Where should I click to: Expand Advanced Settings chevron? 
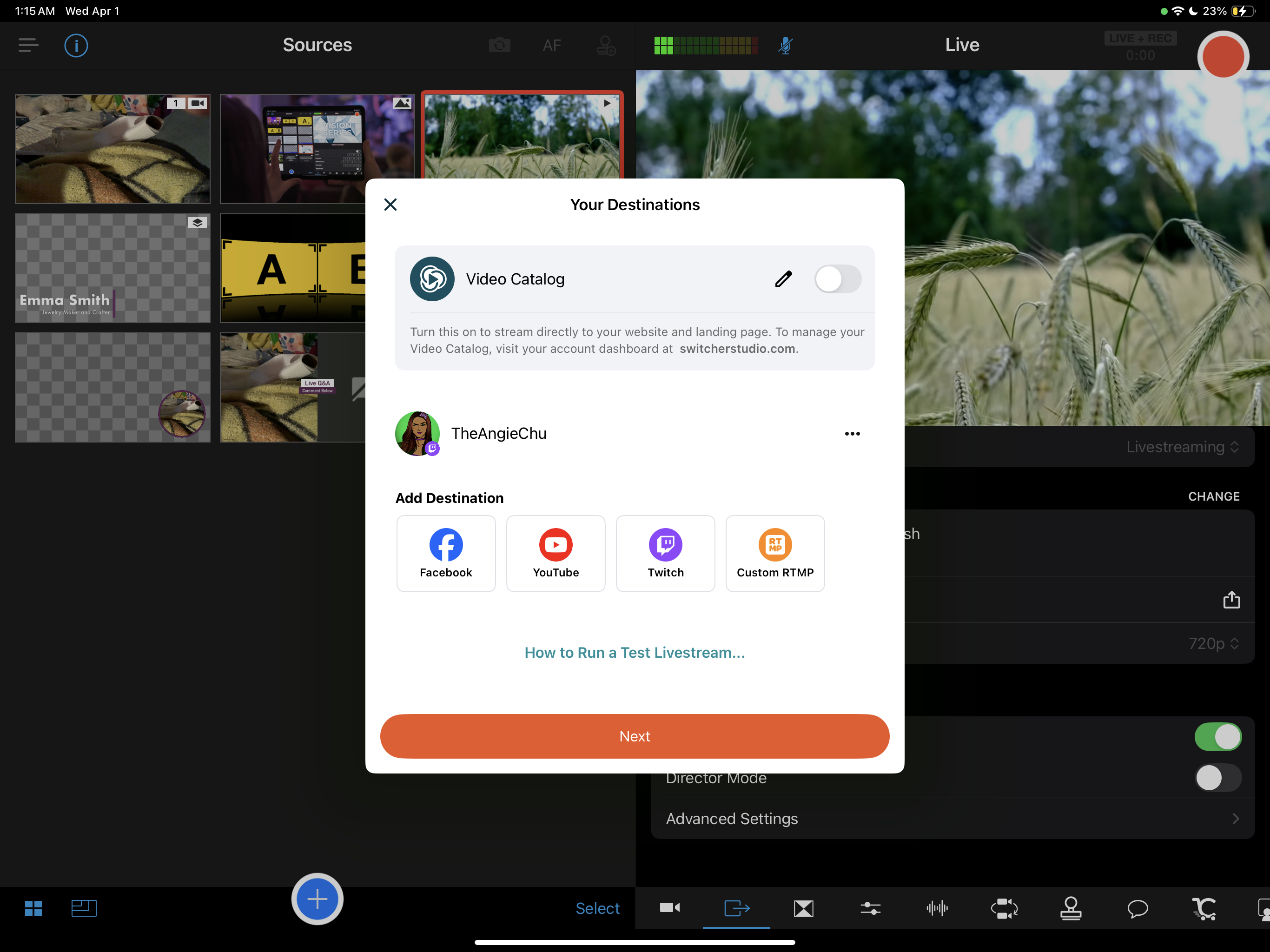(x=1236, y=818)
